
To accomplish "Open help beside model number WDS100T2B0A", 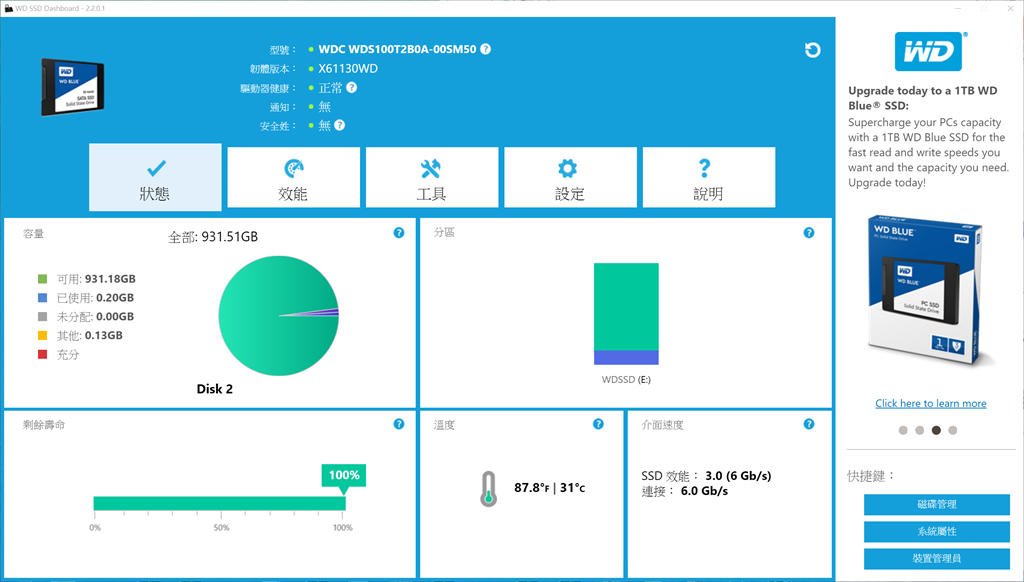I will [486, 48].
